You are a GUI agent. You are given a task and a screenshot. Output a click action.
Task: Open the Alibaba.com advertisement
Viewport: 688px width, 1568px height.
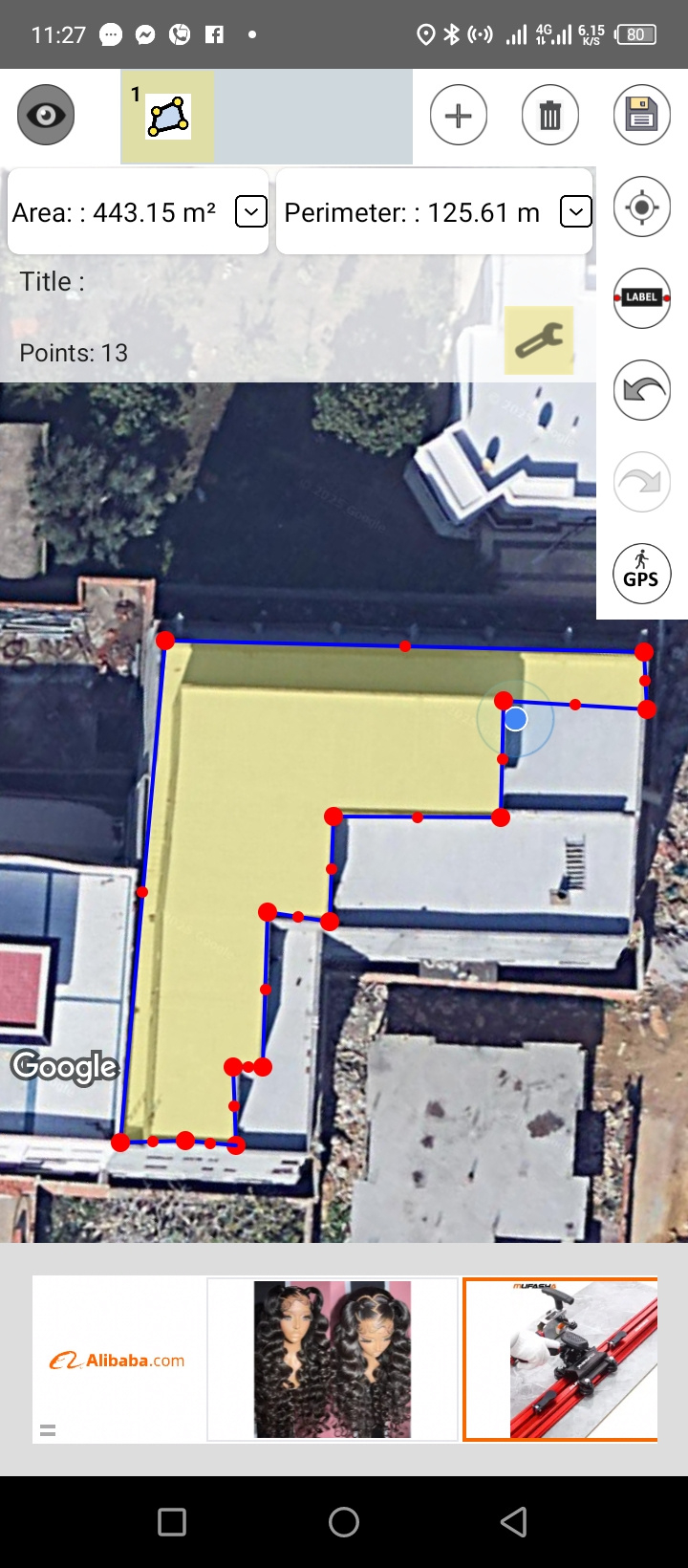[118, 1360]
